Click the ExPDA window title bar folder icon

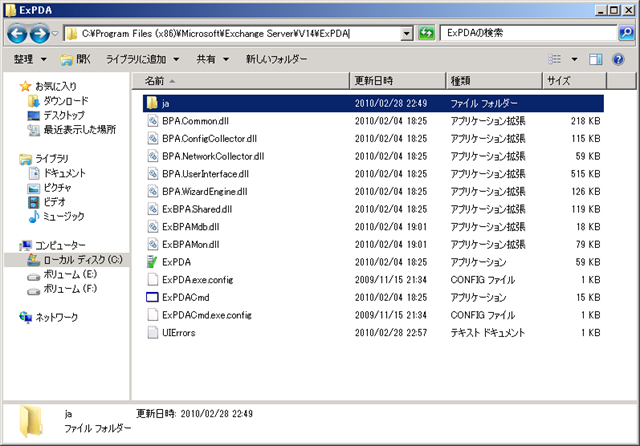point(10,10)
